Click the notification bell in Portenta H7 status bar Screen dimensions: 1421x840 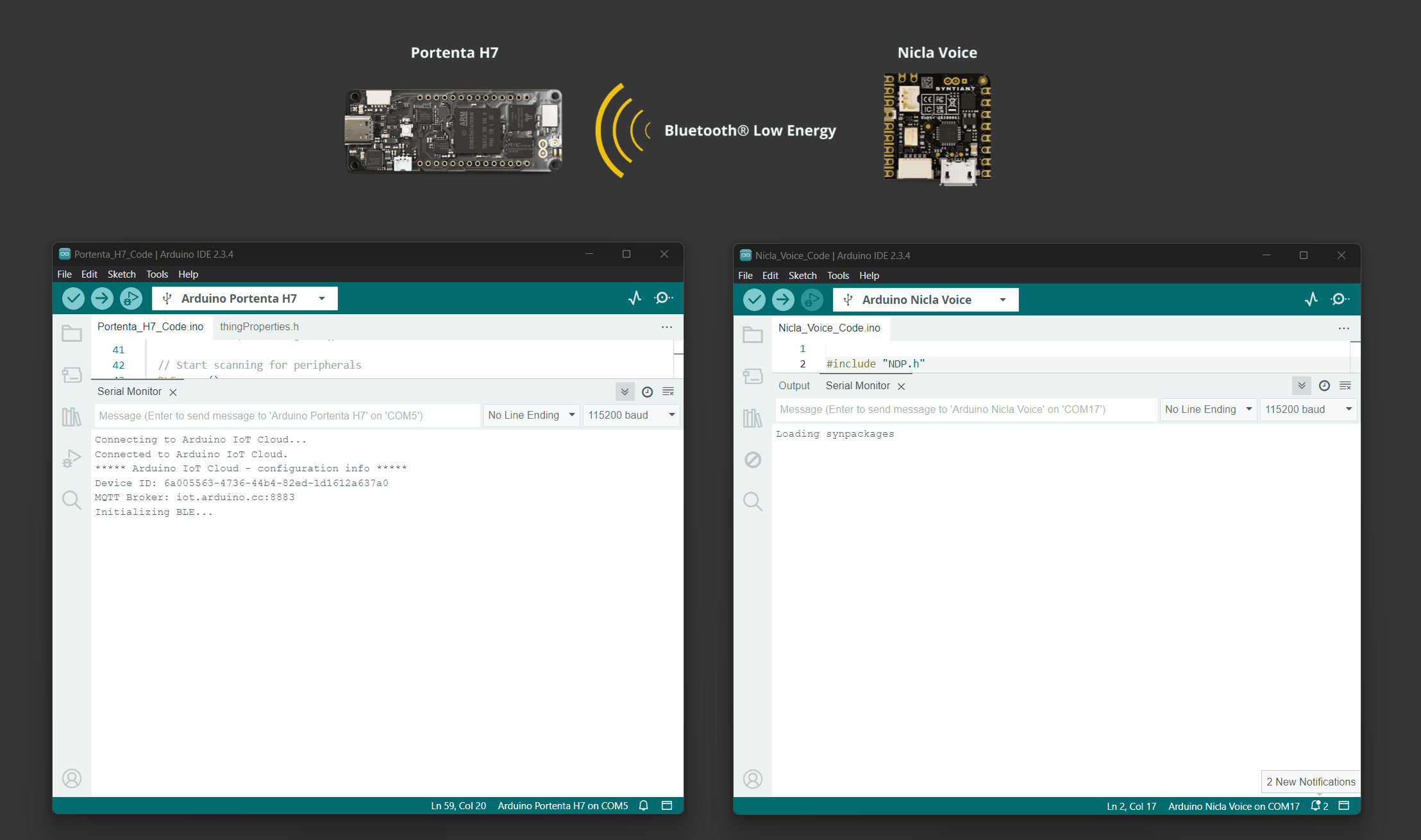tap(643, 805)
